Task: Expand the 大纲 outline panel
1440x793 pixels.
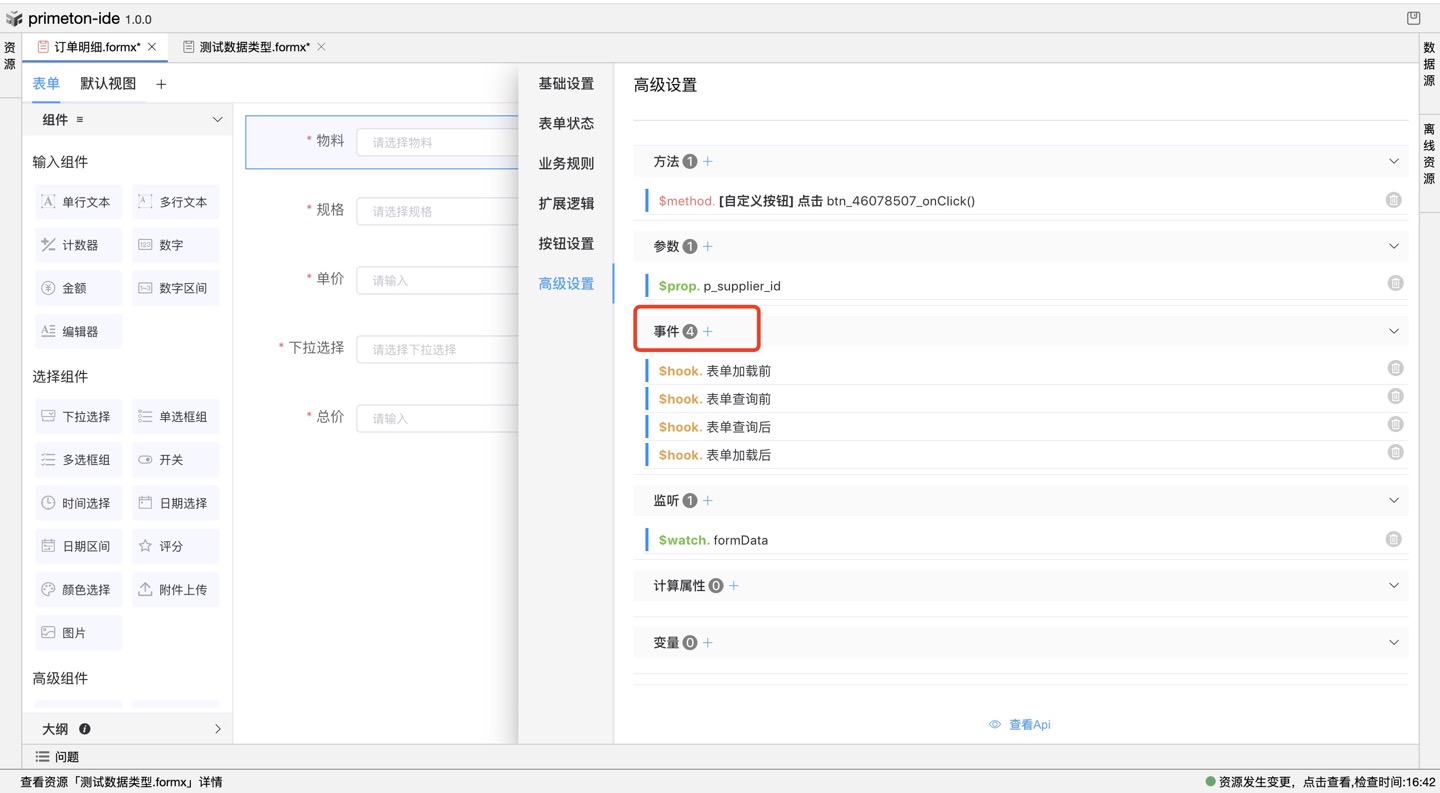Action: click(x=217, y=729)
